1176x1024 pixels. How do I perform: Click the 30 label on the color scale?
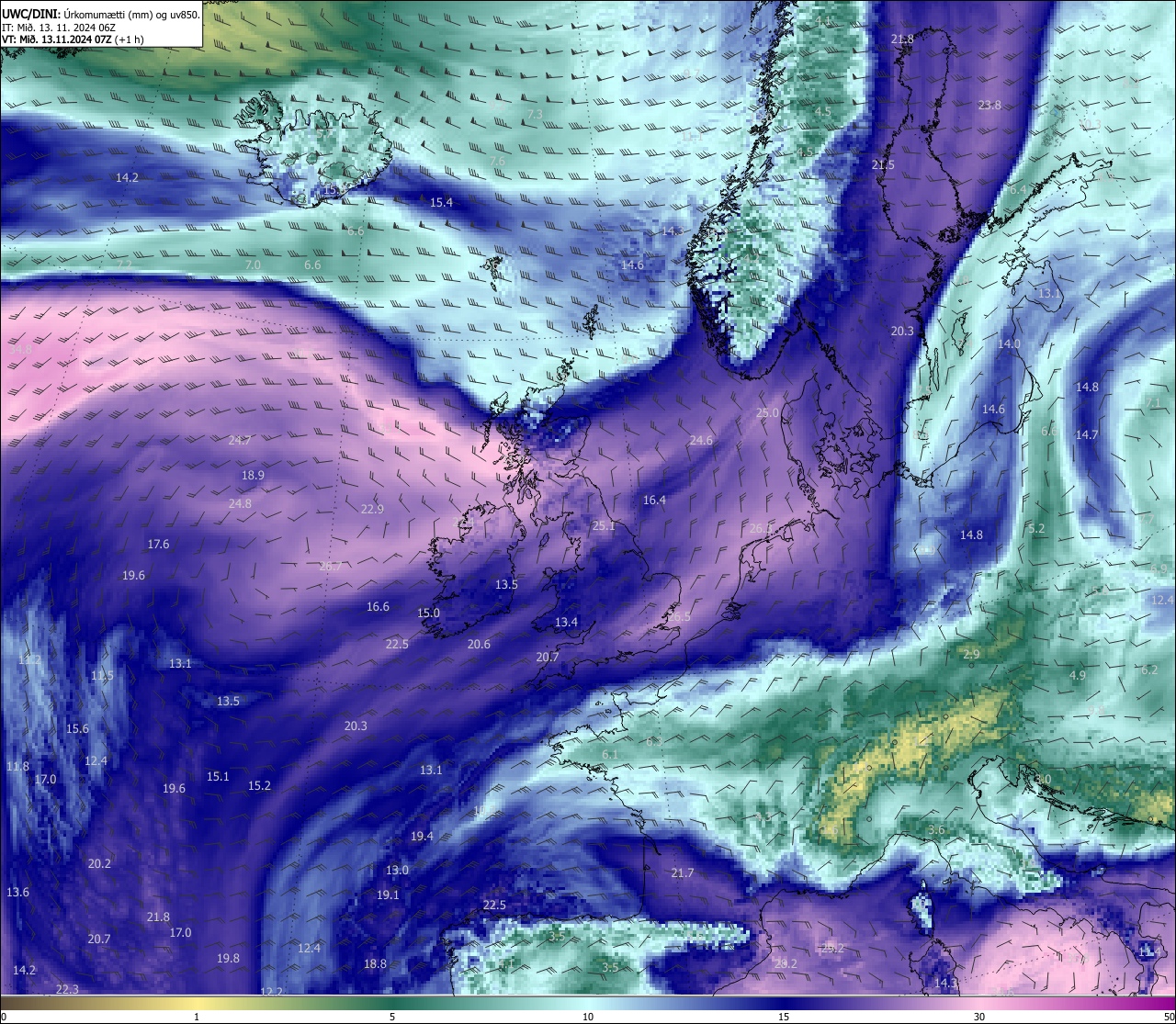pyautogui.click(x=979, y=1017)
